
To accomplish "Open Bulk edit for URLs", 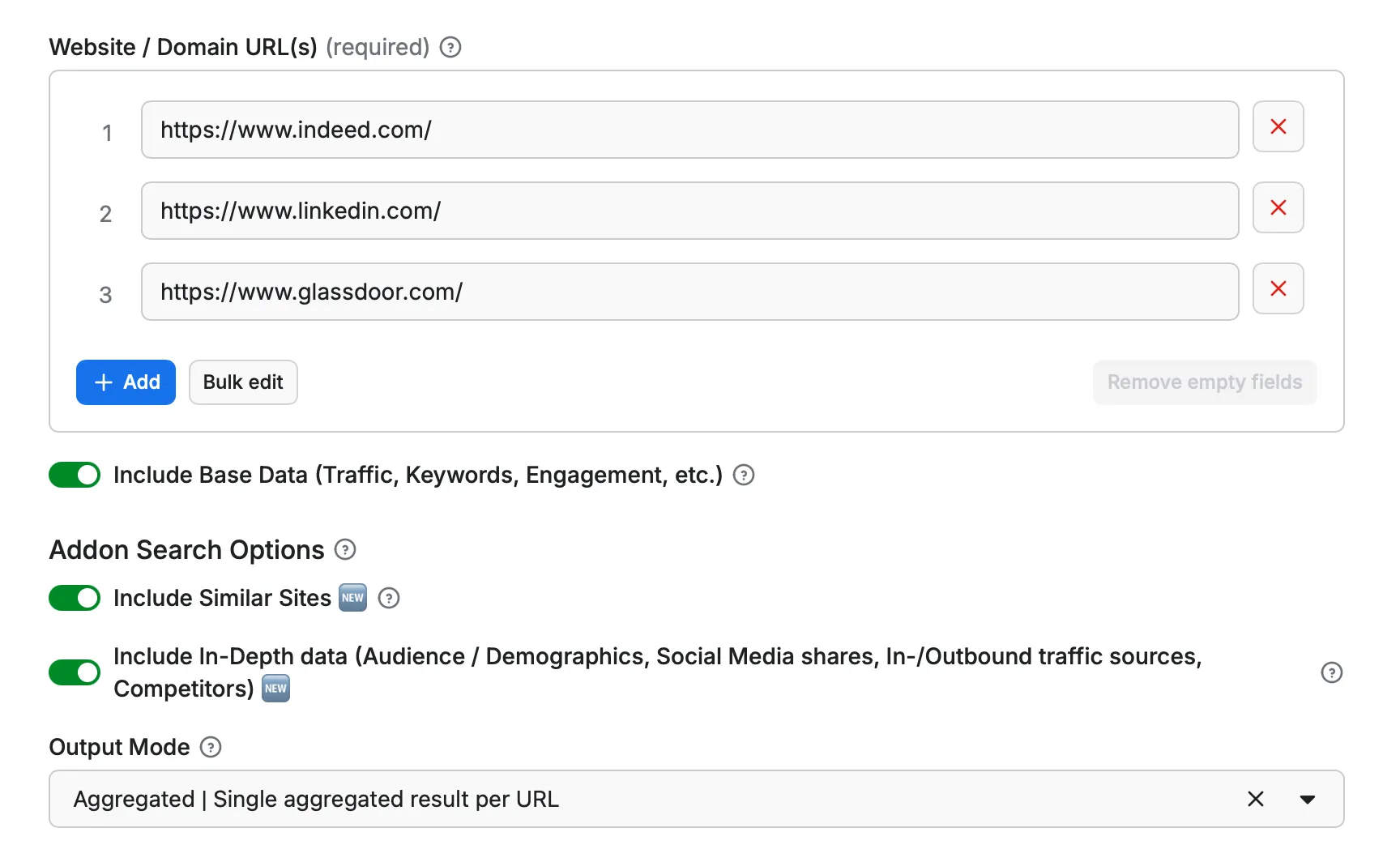I will [x=242, y=382].
